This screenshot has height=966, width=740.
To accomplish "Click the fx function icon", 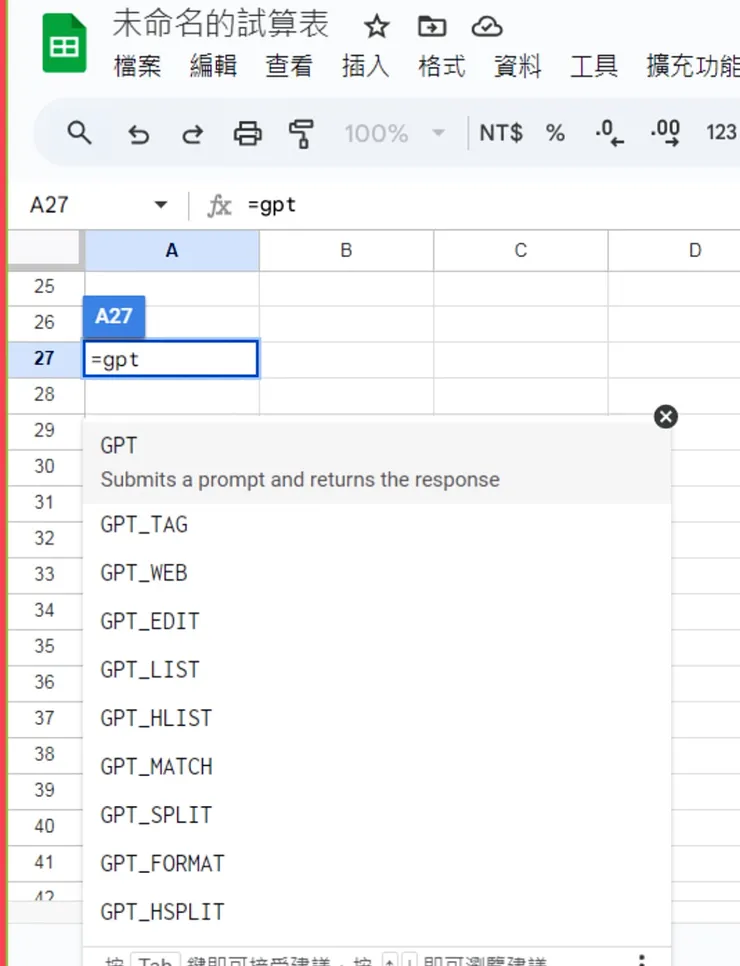I will click(x=219, y=205).
